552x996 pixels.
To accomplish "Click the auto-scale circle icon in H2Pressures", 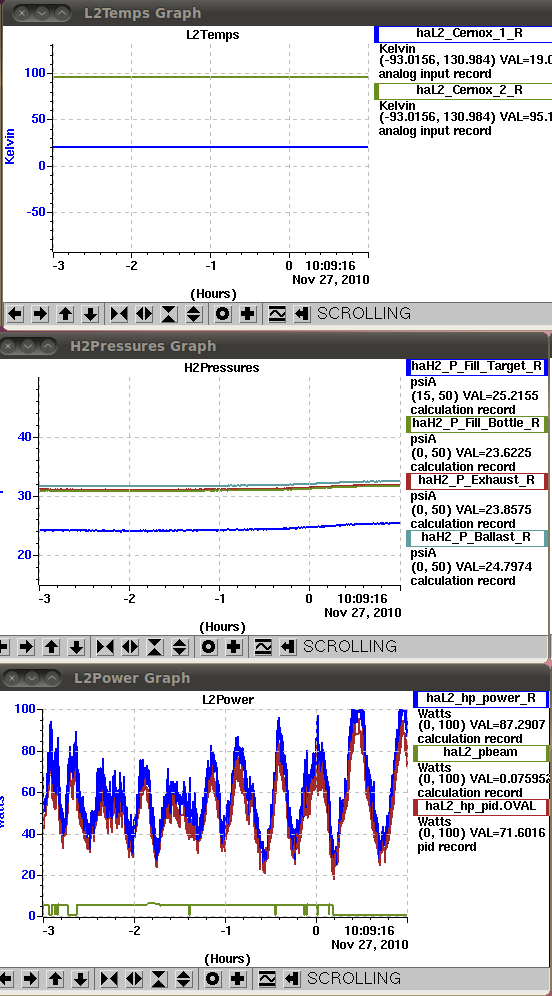I will click(x=208, y=647).
